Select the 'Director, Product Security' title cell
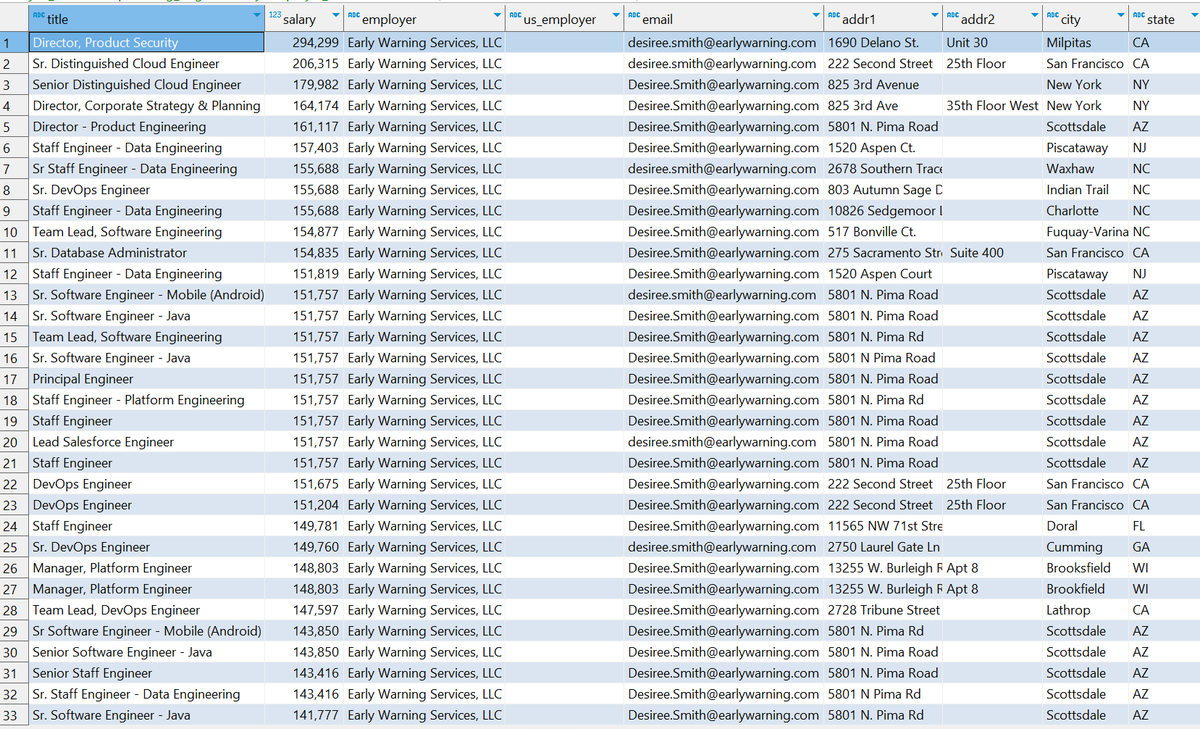 147,43
